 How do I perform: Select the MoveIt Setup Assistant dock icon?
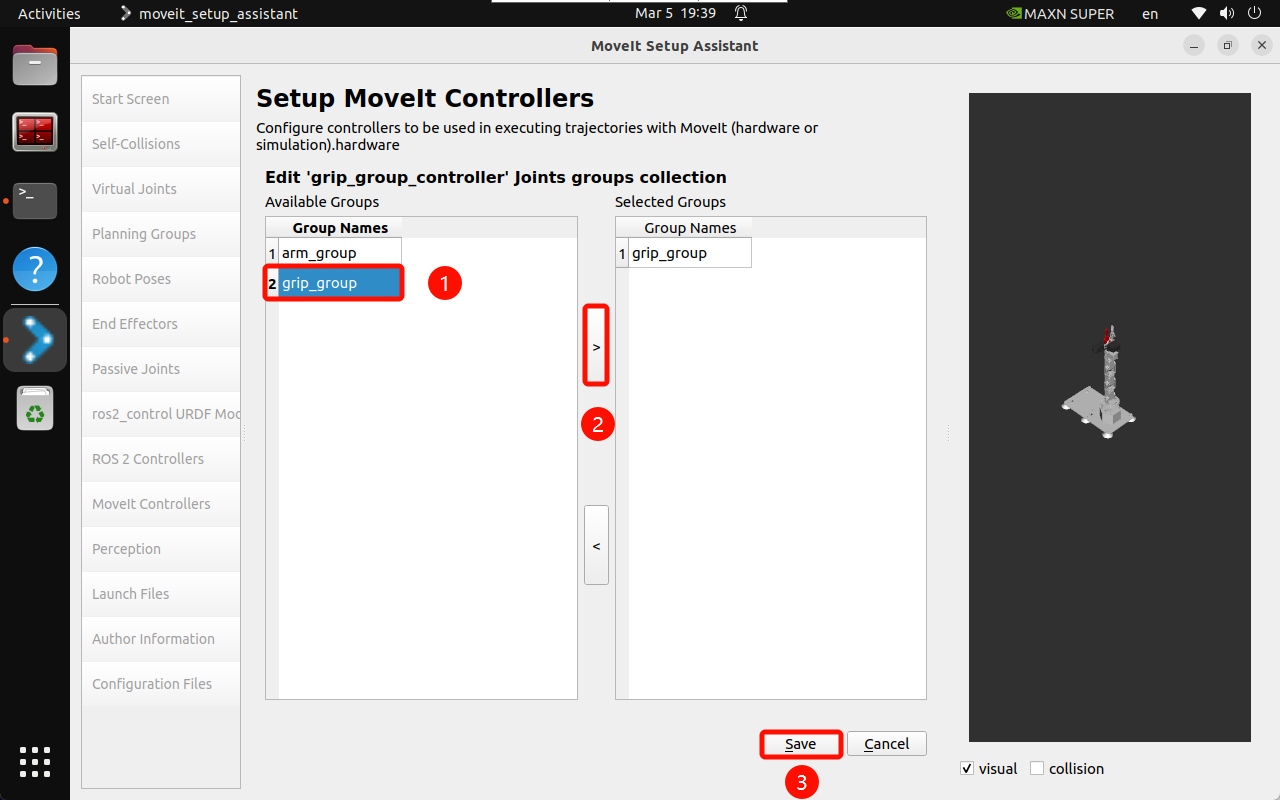pos(35,339)
